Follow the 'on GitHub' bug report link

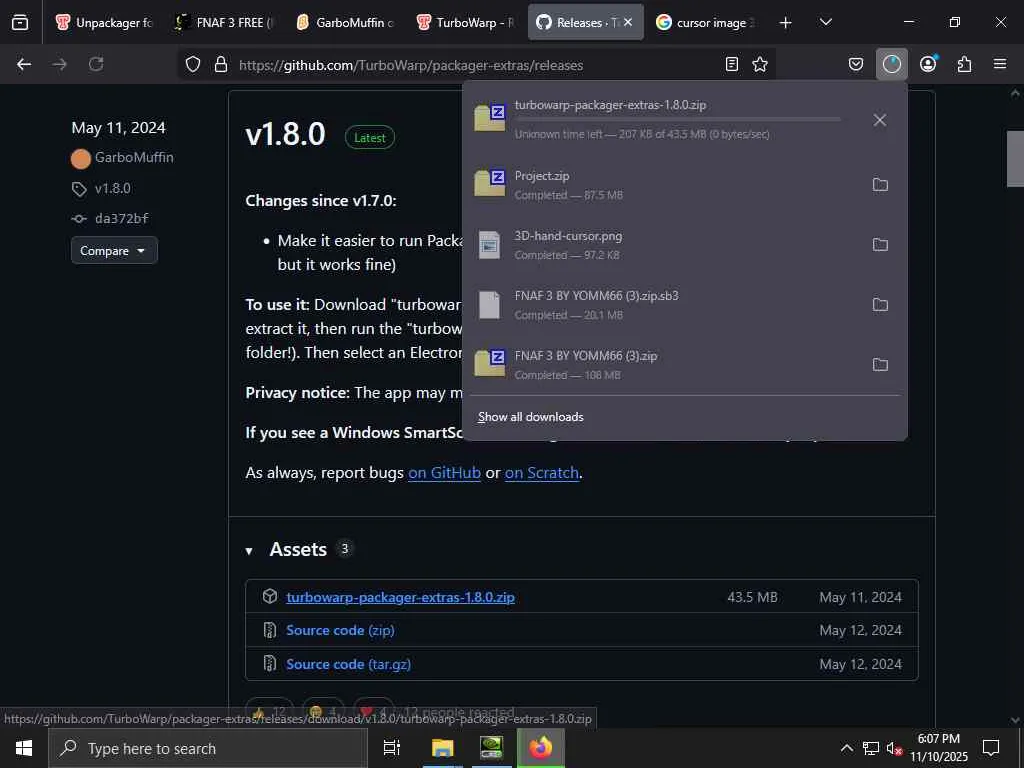tap(445, 473)
